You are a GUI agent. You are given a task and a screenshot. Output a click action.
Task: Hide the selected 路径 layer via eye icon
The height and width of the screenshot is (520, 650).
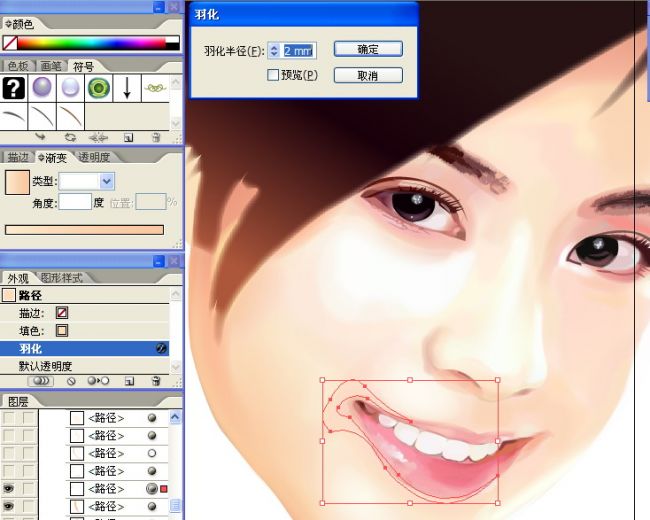pos(9,489)
